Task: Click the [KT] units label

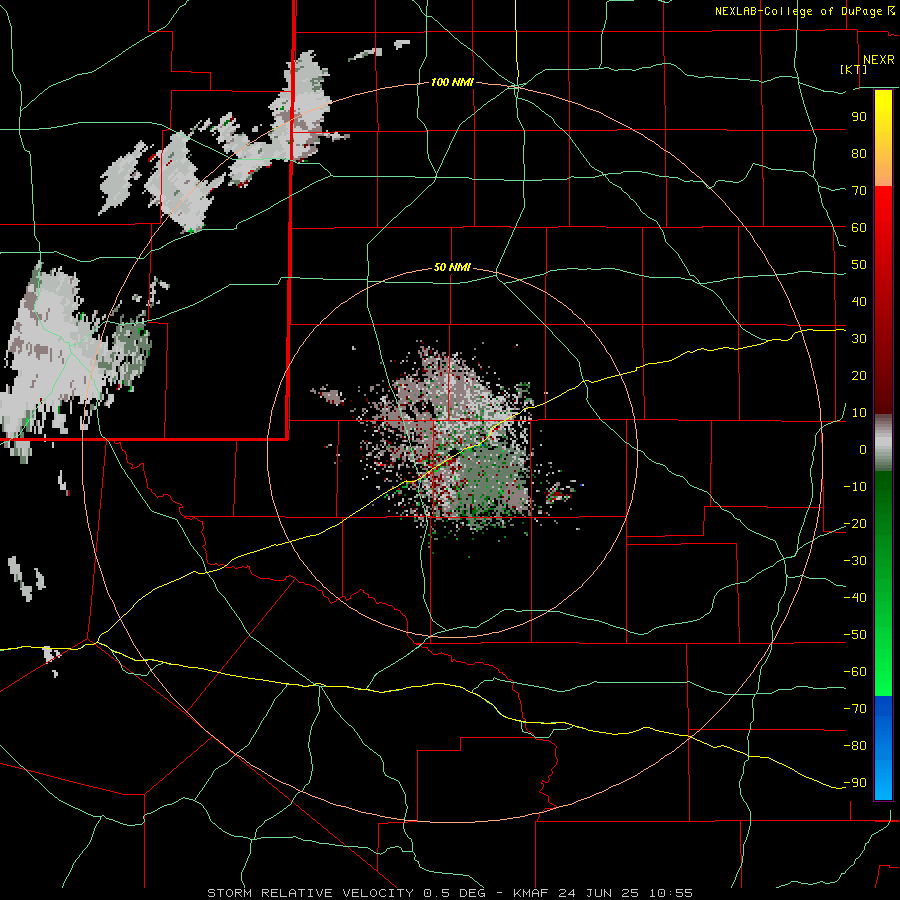Action: point(854,69)
